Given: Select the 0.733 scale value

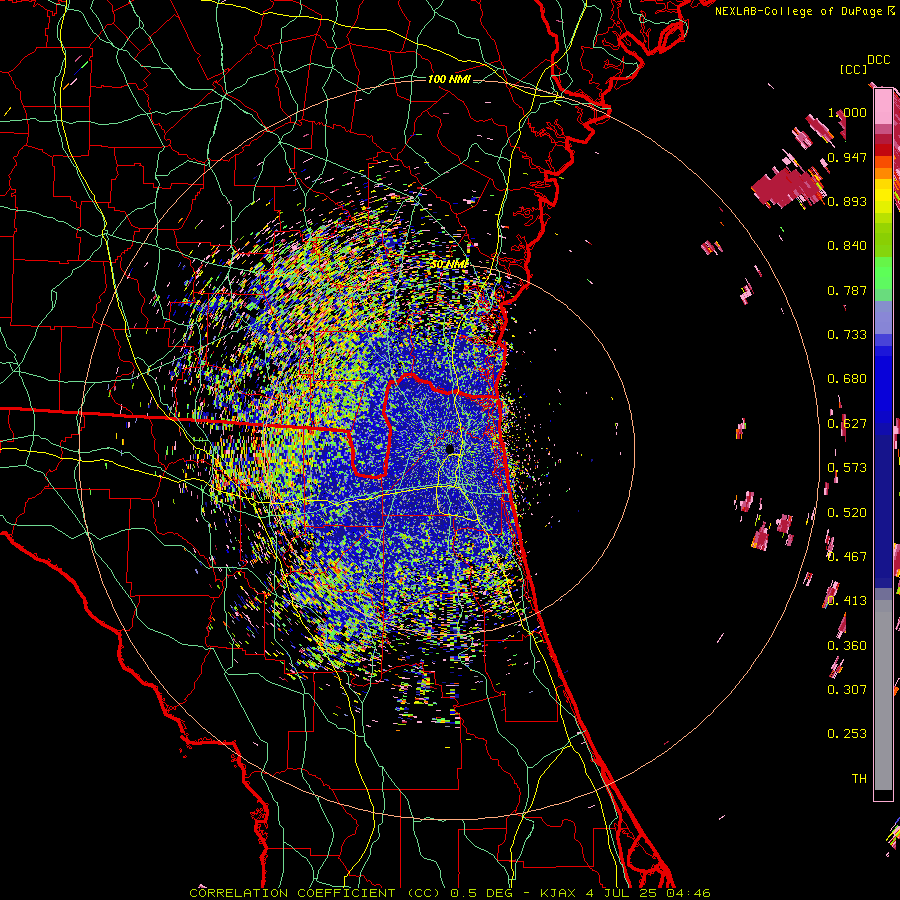Looking at the screenshot, I should tap(847, 335).
